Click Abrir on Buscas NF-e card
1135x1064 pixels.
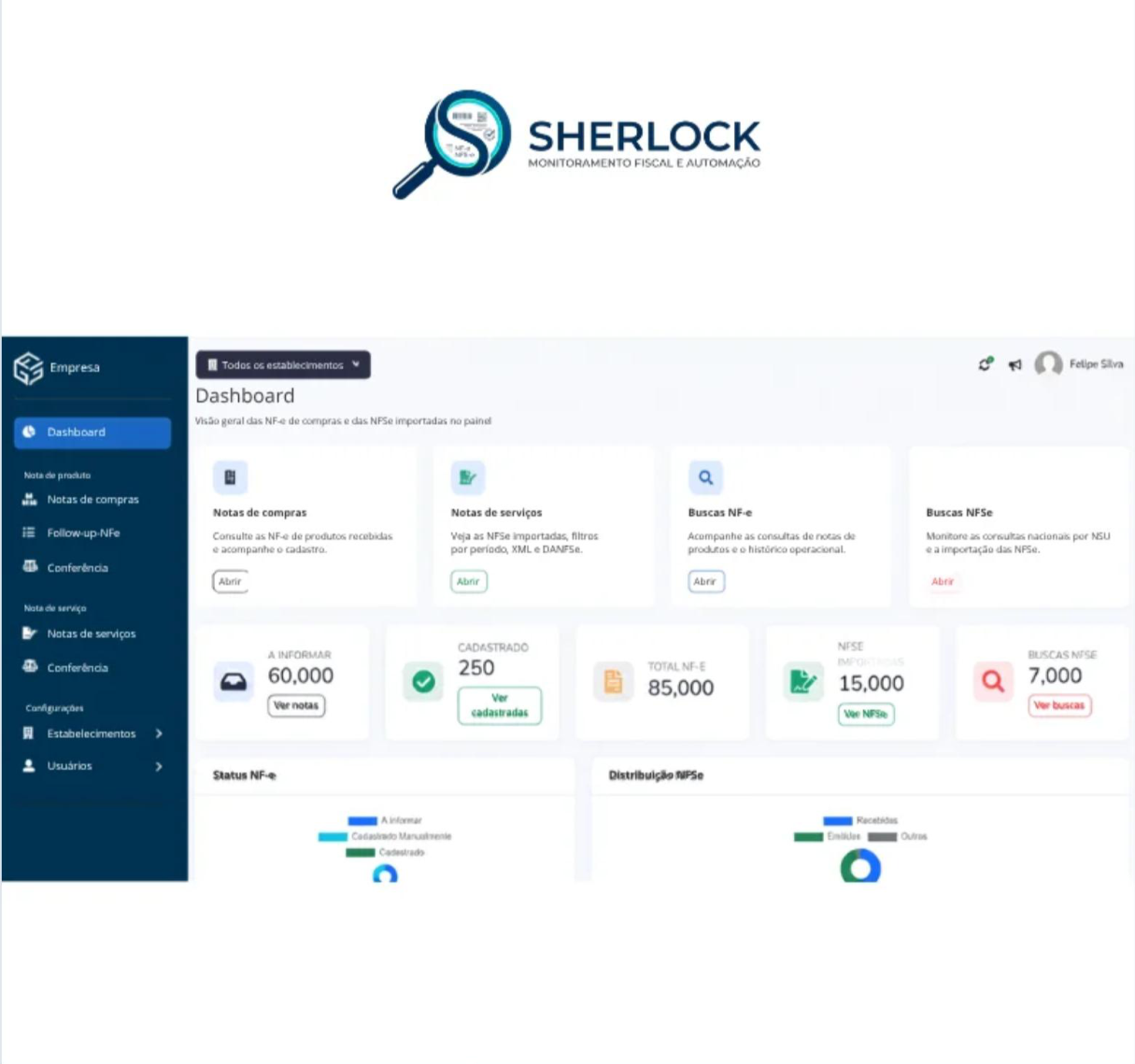(705, 581)
